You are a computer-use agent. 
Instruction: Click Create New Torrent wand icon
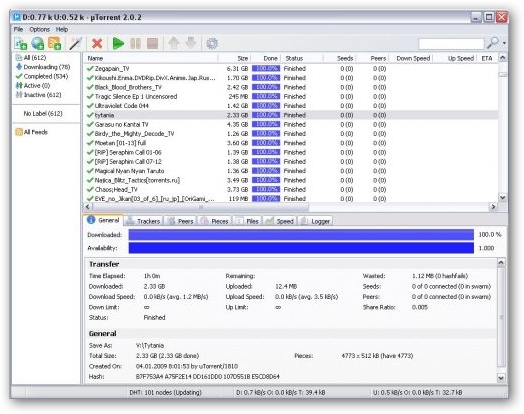[76, 43]
